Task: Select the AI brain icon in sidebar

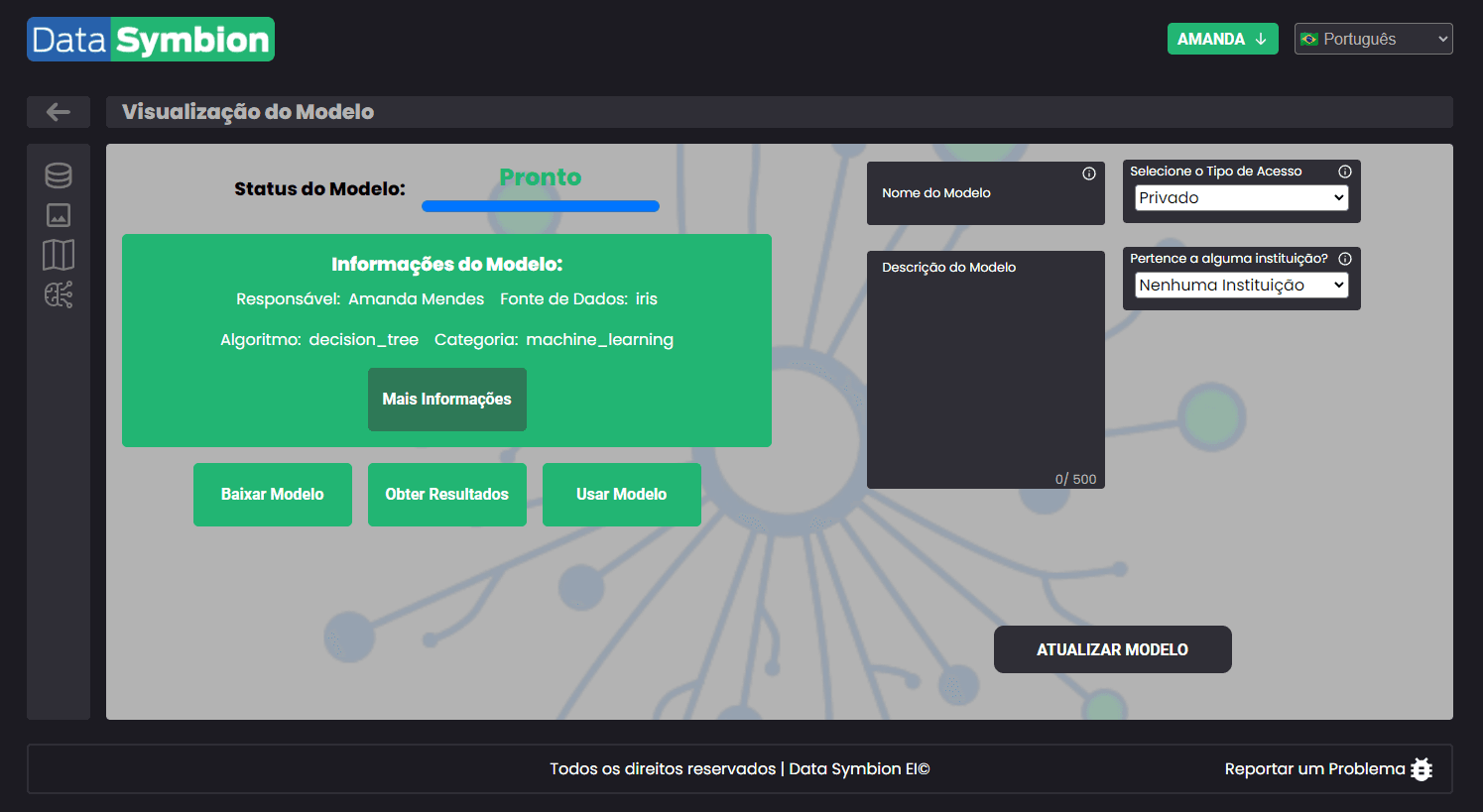Action: tap(58, 294)
